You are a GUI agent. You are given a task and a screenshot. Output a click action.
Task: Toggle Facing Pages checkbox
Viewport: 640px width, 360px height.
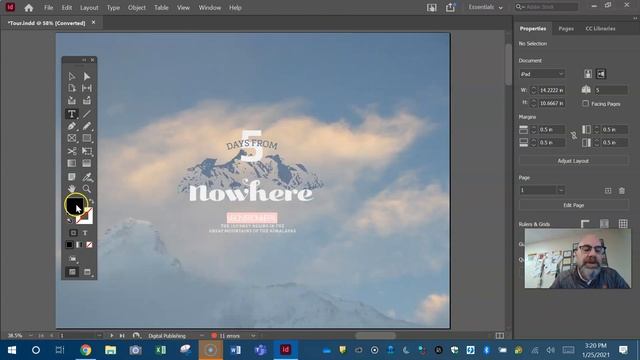(x=586, y=103)
